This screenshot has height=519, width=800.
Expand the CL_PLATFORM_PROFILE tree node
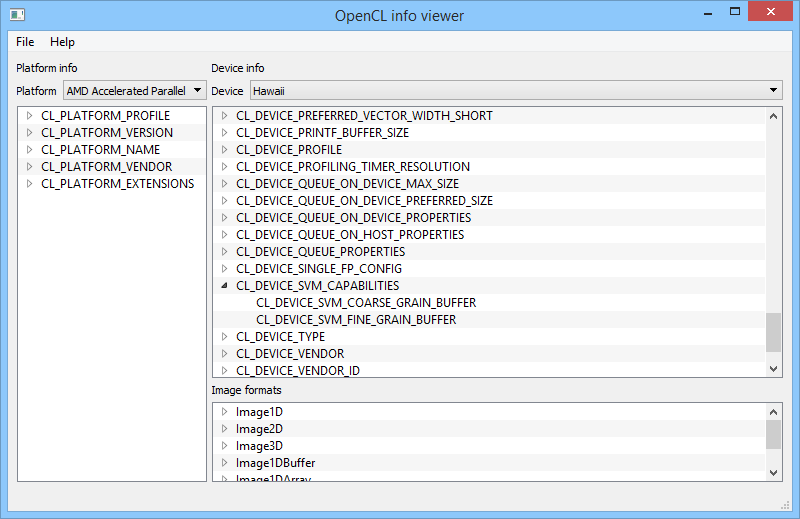tap(30, 116)
